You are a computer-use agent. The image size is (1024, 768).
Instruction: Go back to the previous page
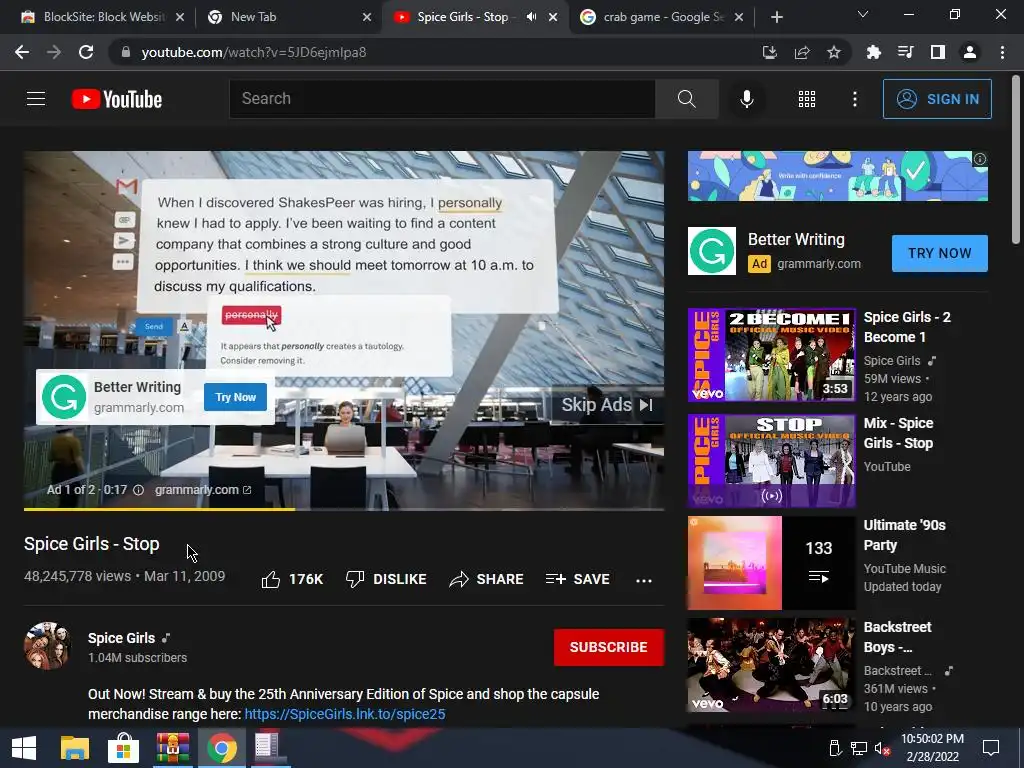(22, 52)
